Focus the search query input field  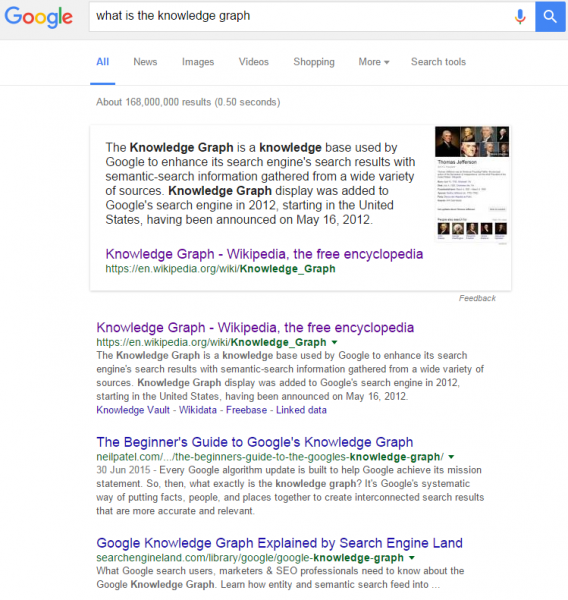[300, 16]
